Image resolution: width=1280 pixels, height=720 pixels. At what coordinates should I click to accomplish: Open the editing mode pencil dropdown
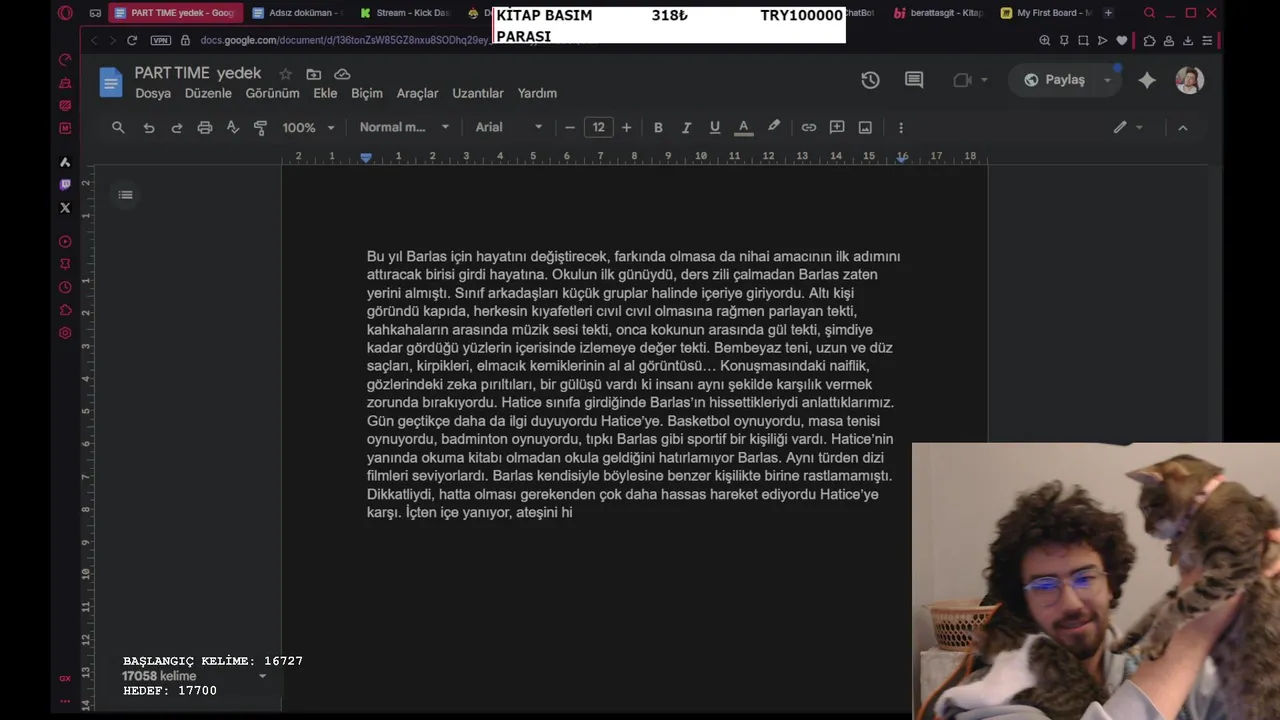tap(1128, 127)
